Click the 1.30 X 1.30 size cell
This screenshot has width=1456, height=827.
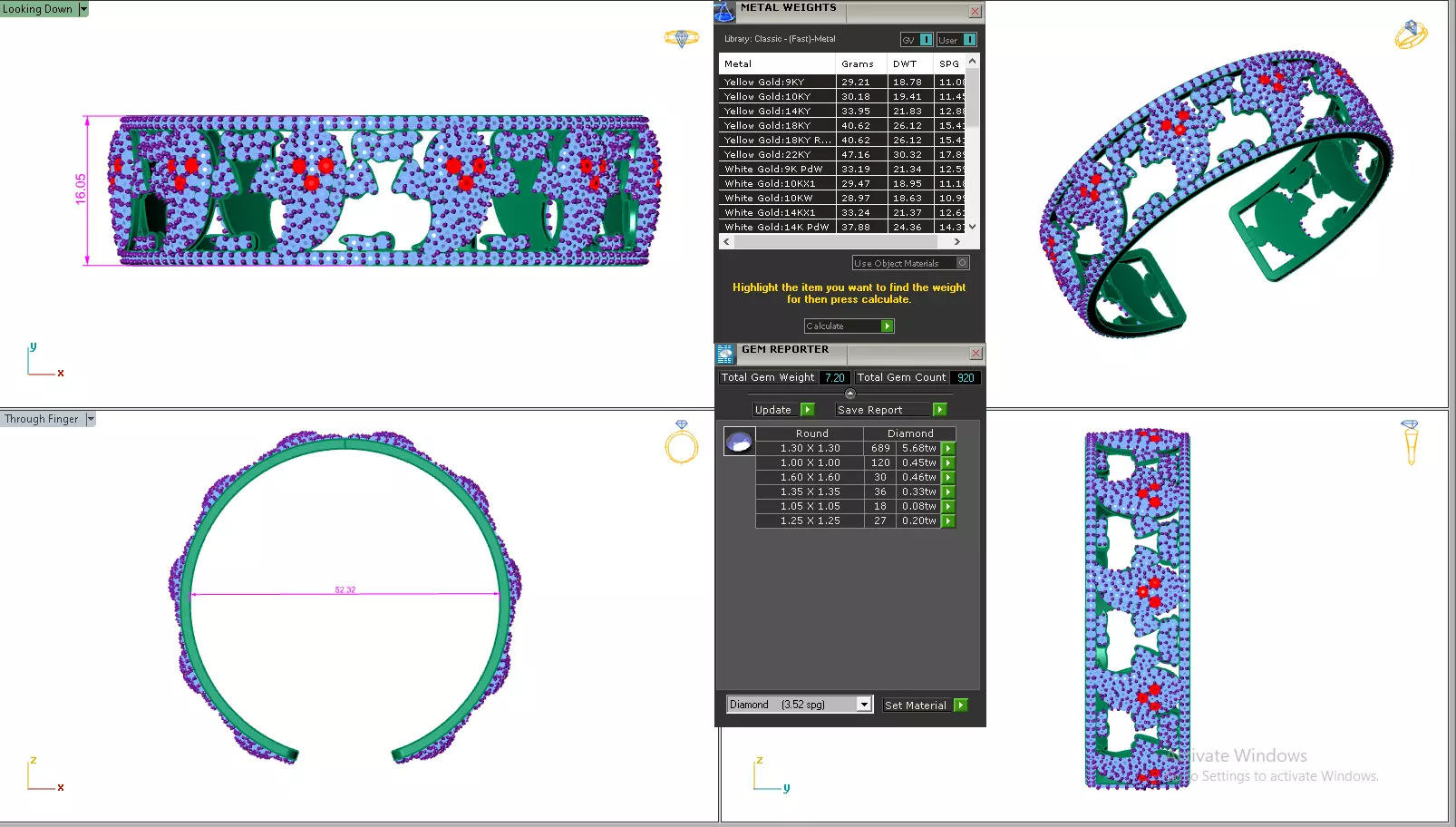tap(811, 449)
